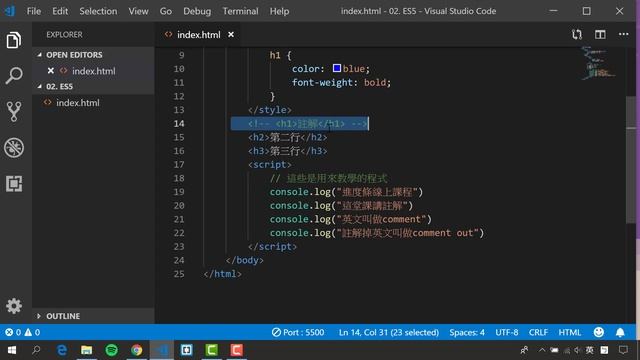
Task: Click the input method language indicator in tray
Action: pyautogui.click(x=589, y=350)
